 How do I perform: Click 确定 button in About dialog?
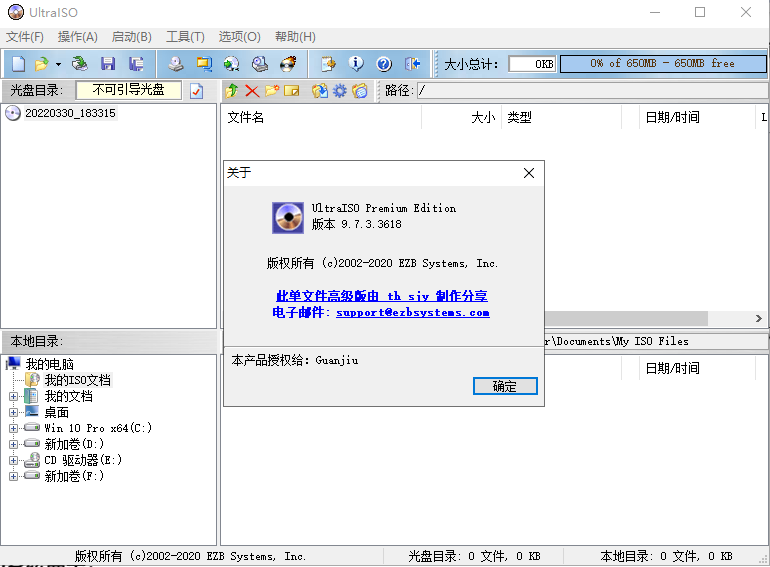[x=505, y=386]
